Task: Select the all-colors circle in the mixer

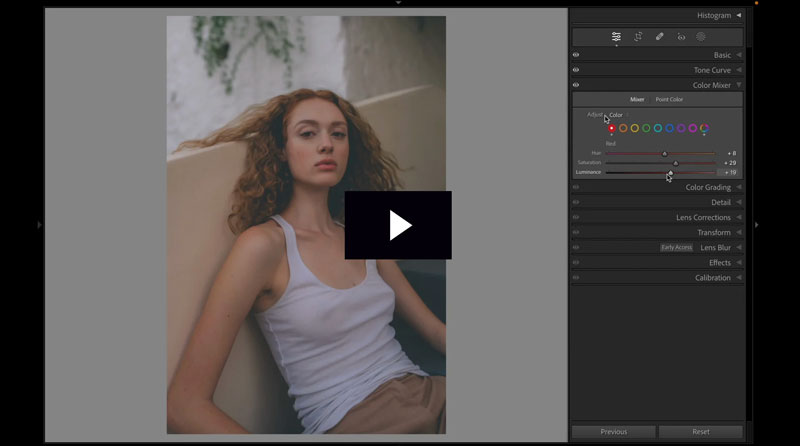Action: click(704, 128)
